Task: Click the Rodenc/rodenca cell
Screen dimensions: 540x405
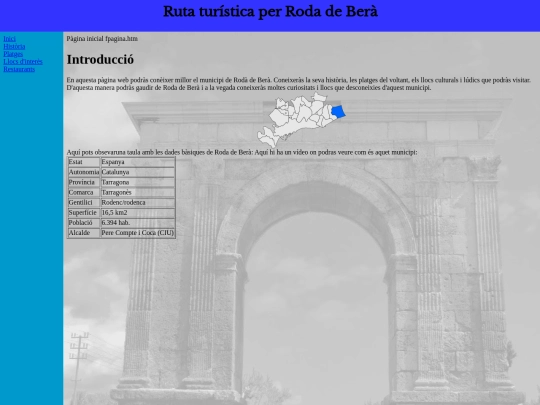Action: [x=138, y=202]
